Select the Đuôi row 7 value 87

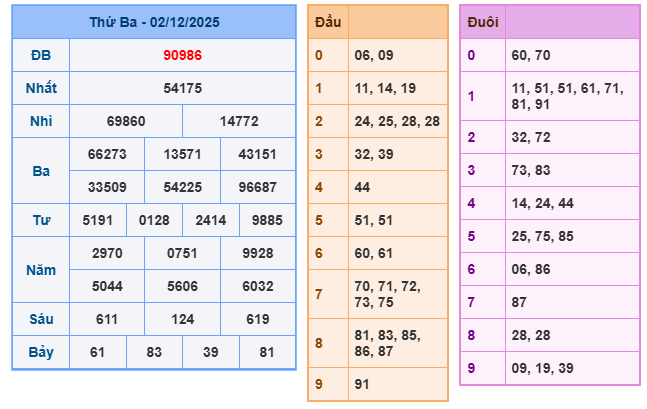[518, 302]
